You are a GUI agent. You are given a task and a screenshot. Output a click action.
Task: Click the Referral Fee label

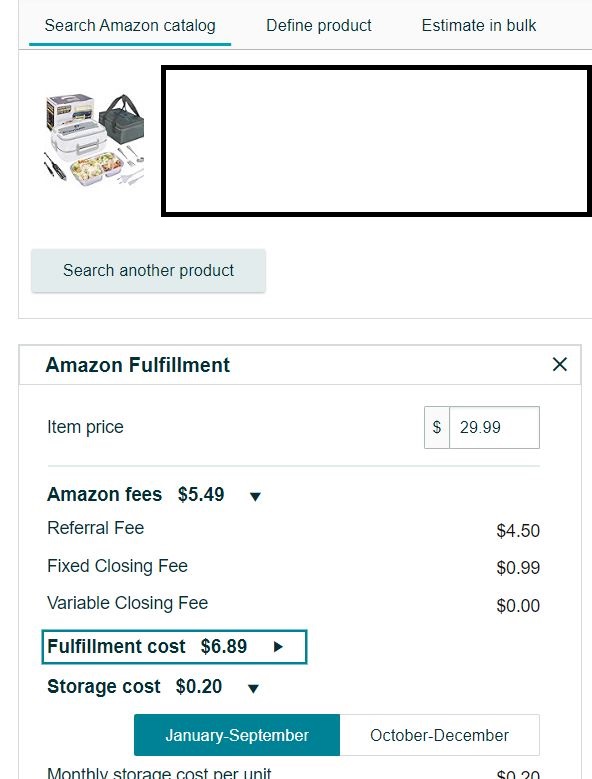tap(95, 528)
